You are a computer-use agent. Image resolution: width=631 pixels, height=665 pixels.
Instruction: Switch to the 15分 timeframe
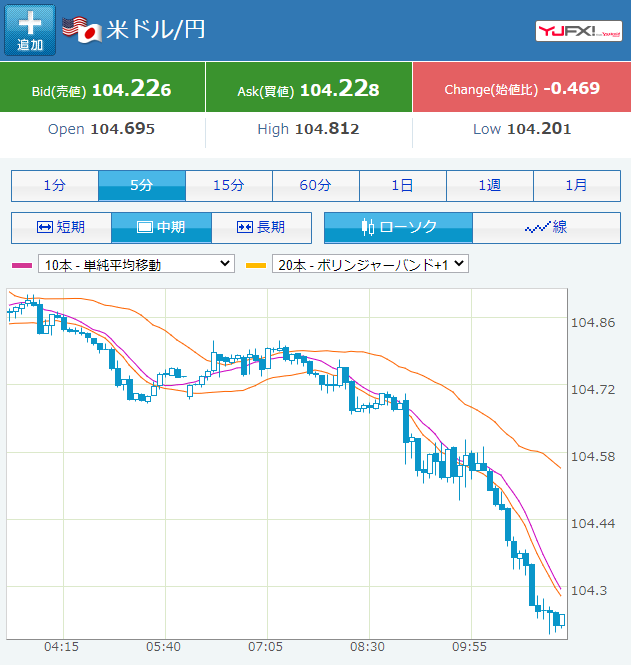(229, 186)
